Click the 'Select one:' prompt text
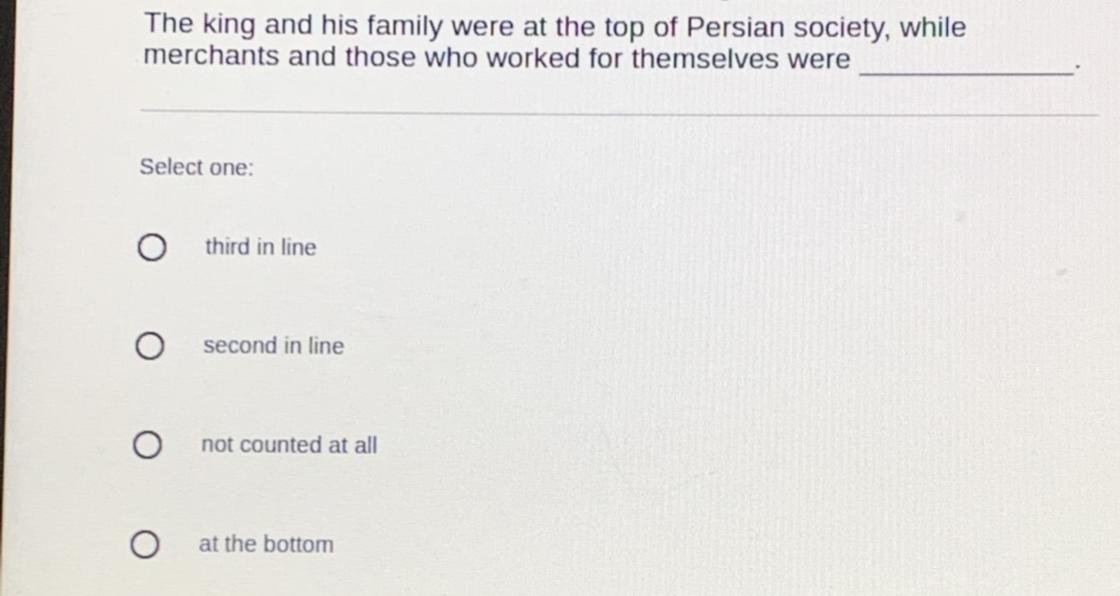 pos(197,167)
